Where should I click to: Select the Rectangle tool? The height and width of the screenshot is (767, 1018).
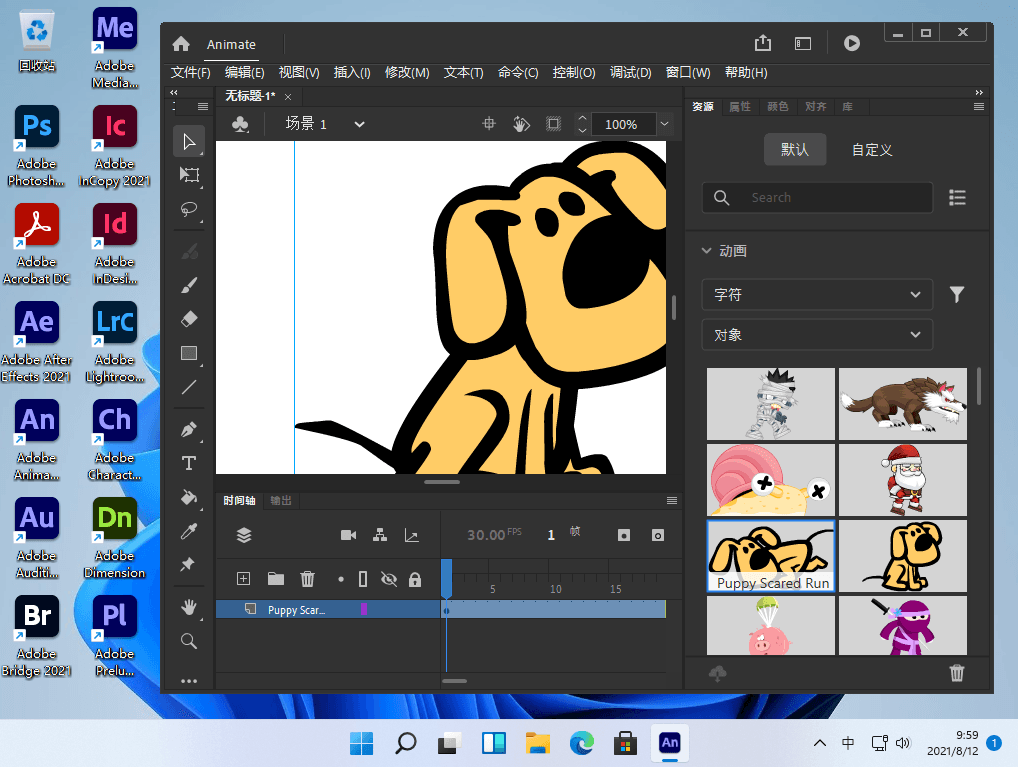pyautogui.click(x=189, y=353)
